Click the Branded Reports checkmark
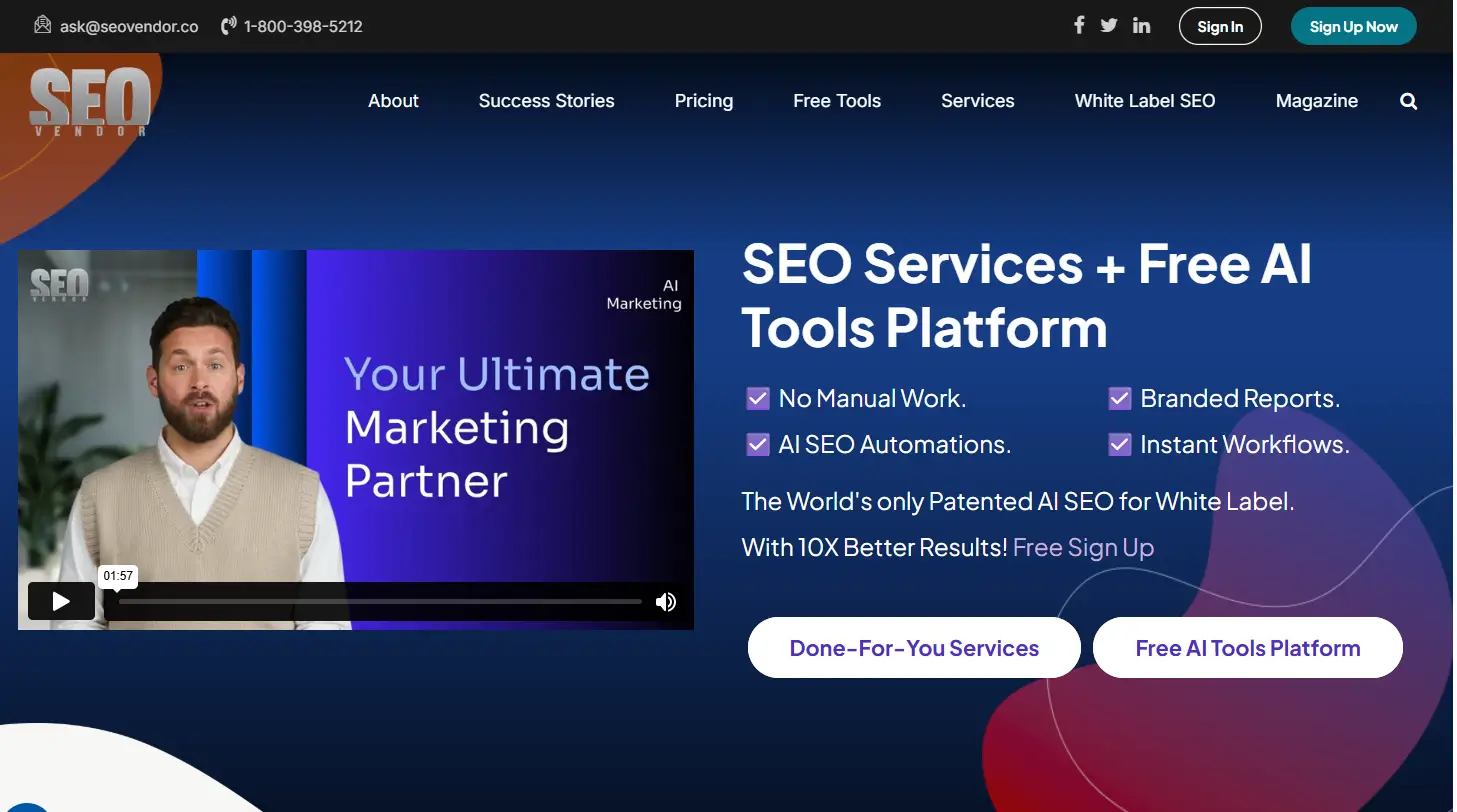 tap(1120, 399)
